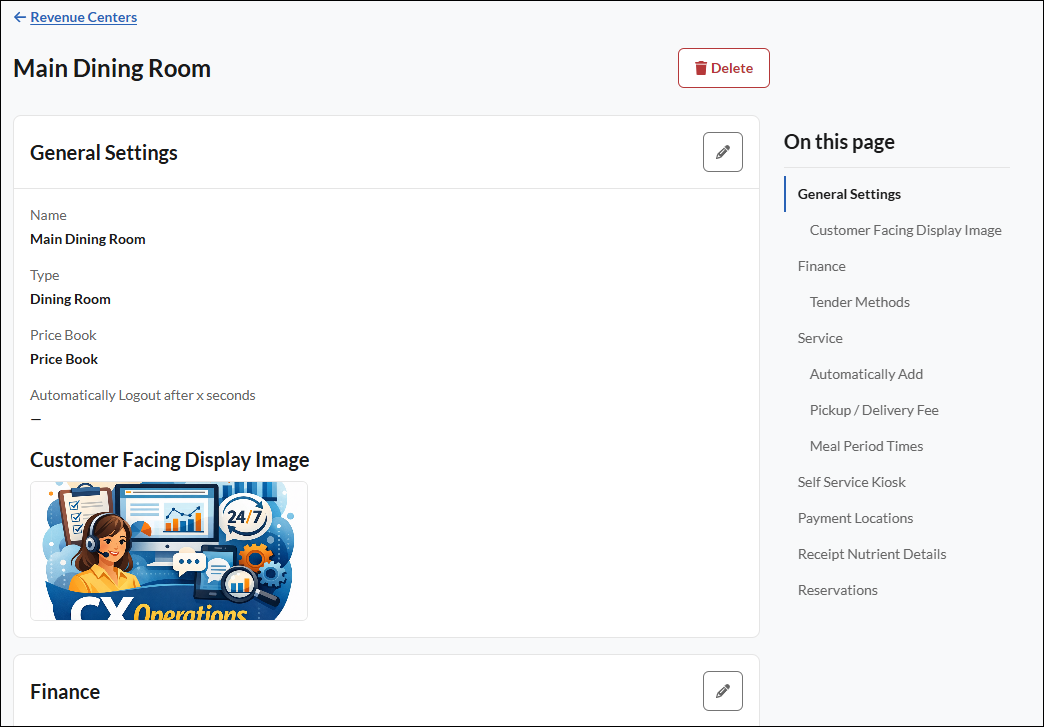Screen dimensions: 1044x727
Task: Click the Customer Facing Display Image heading
Action: click(170, 459)
